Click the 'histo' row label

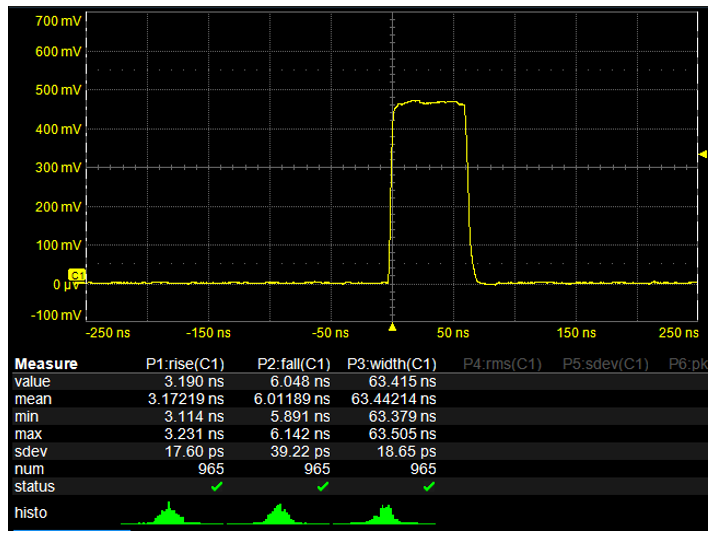(31, 513)
